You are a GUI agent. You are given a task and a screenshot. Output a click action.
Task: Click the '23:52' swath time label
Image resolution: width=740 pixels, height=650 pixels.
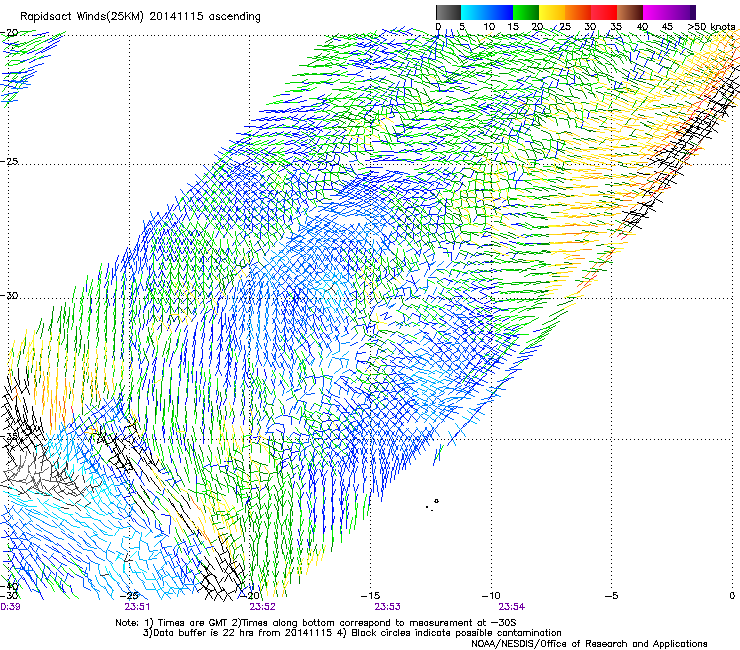point(262,607)
